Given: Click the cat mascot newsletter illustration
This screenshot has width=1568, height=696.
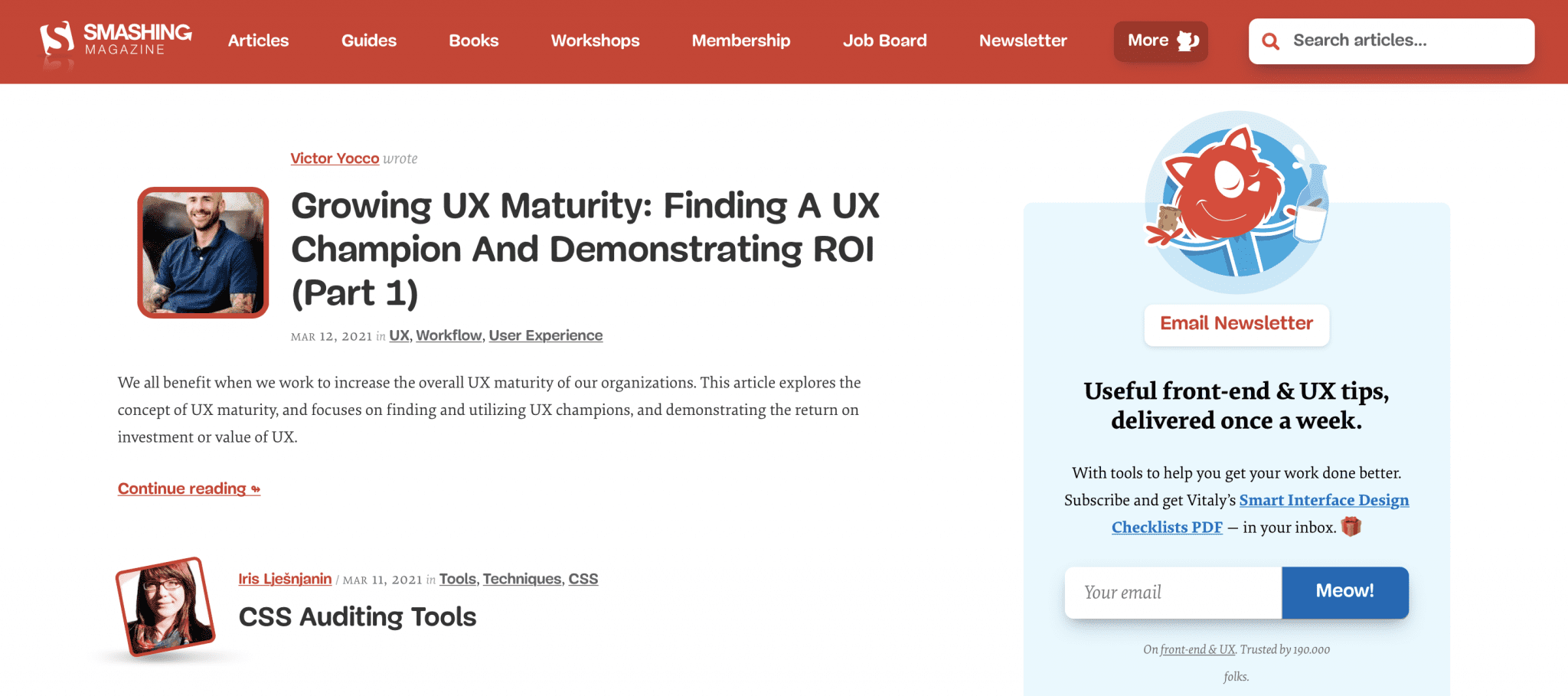Looking at the screenshot, I should (x=1236, y=202).
